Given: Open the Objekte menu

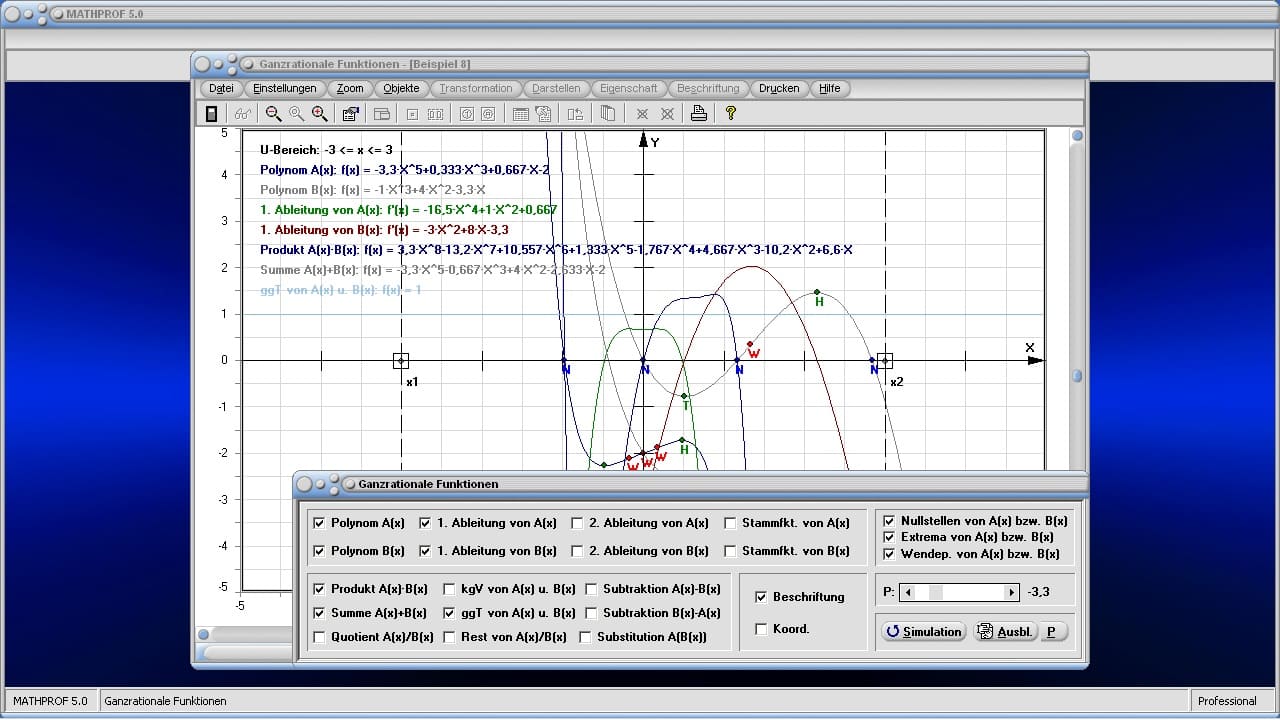Looking at the screenshot, I should [x=401, y=88].
